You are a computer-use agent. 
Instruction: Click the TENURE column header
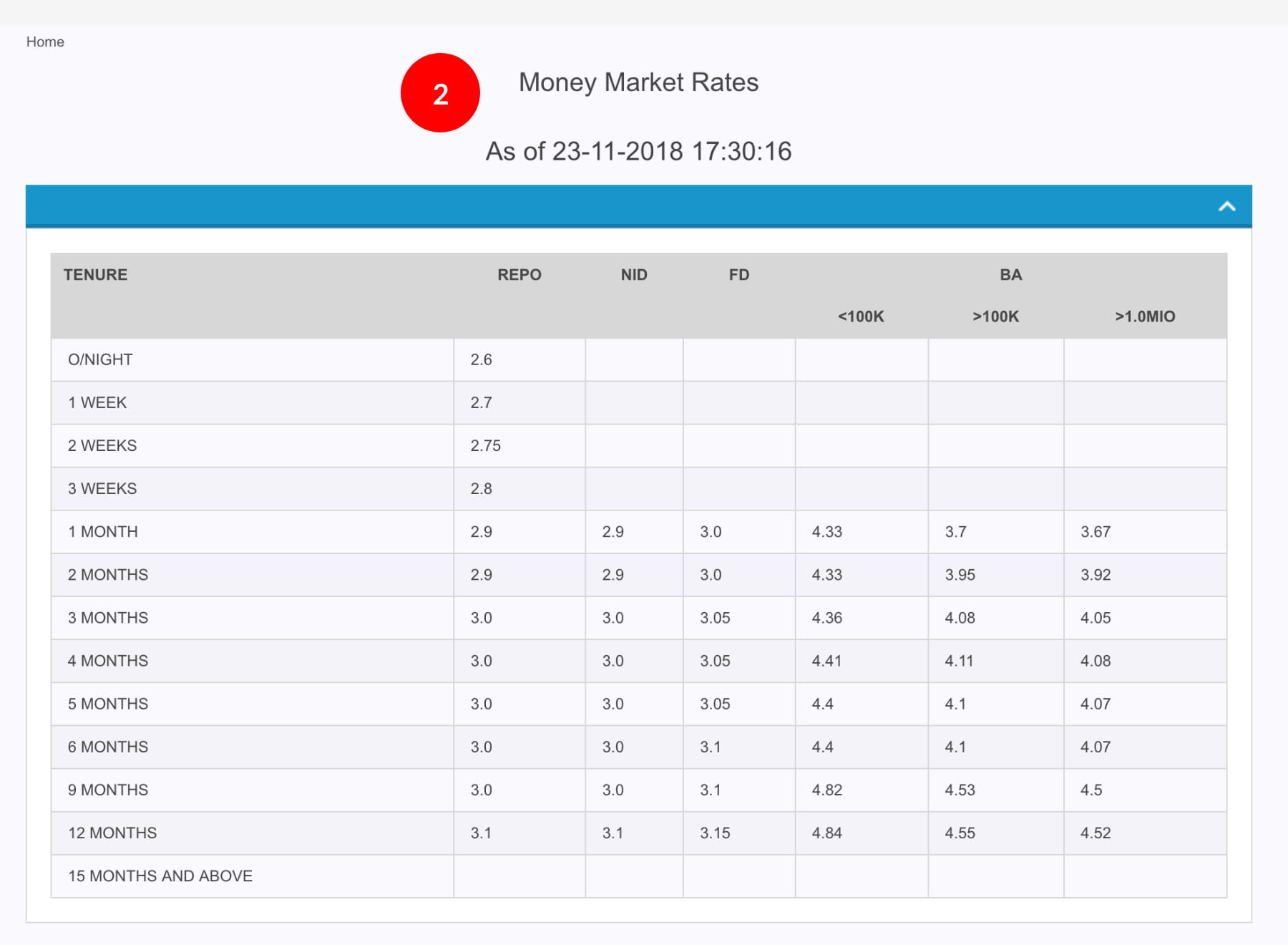[x=95, y=275]
